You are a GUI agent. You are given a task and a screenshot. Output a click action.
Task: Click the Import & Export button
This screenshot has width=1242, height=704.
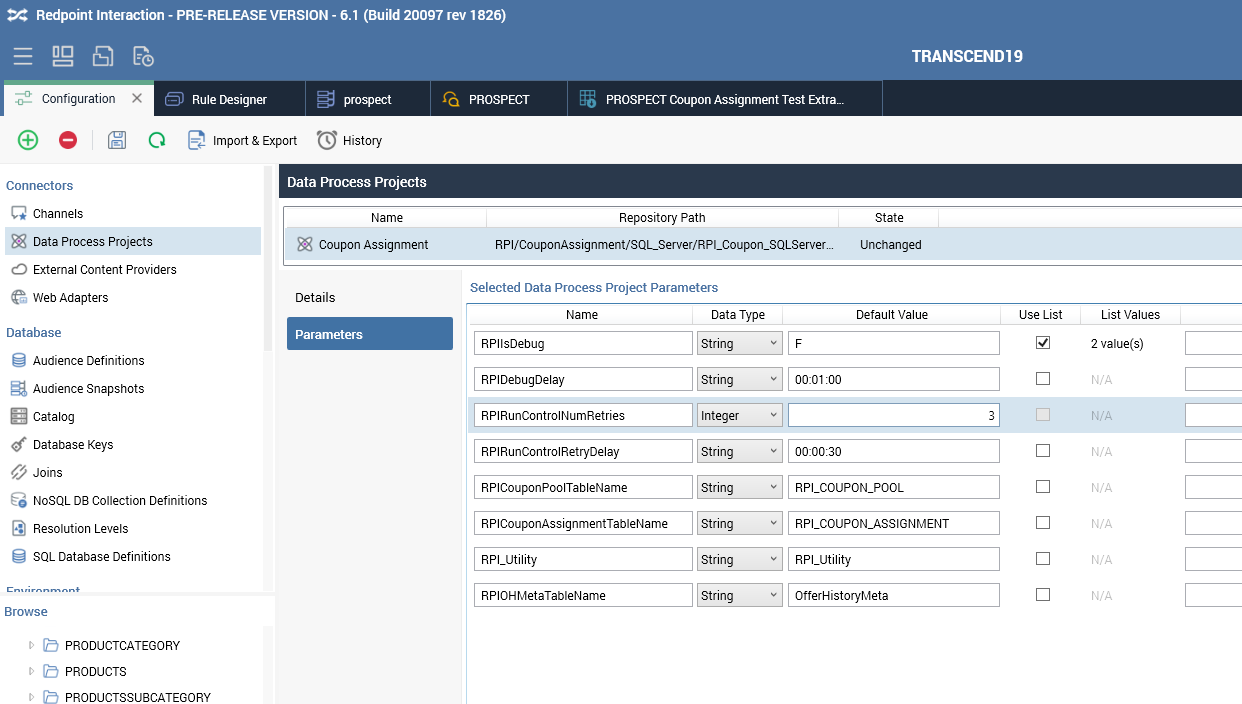(243, 141)
